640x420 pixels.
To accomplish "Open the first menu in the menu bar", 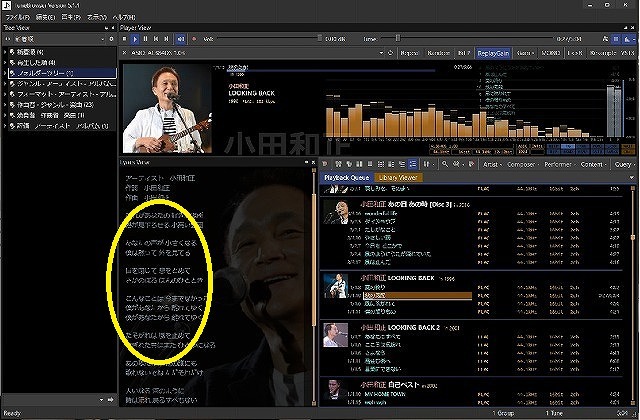I will tap(17, 18).
